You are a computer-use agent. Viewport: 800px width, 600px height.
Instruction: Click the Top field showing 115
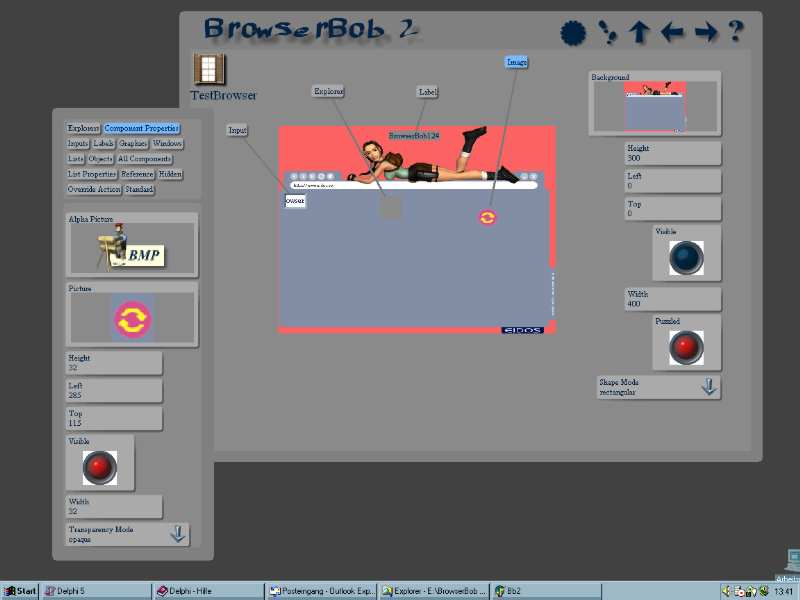(x=114, y=418)
